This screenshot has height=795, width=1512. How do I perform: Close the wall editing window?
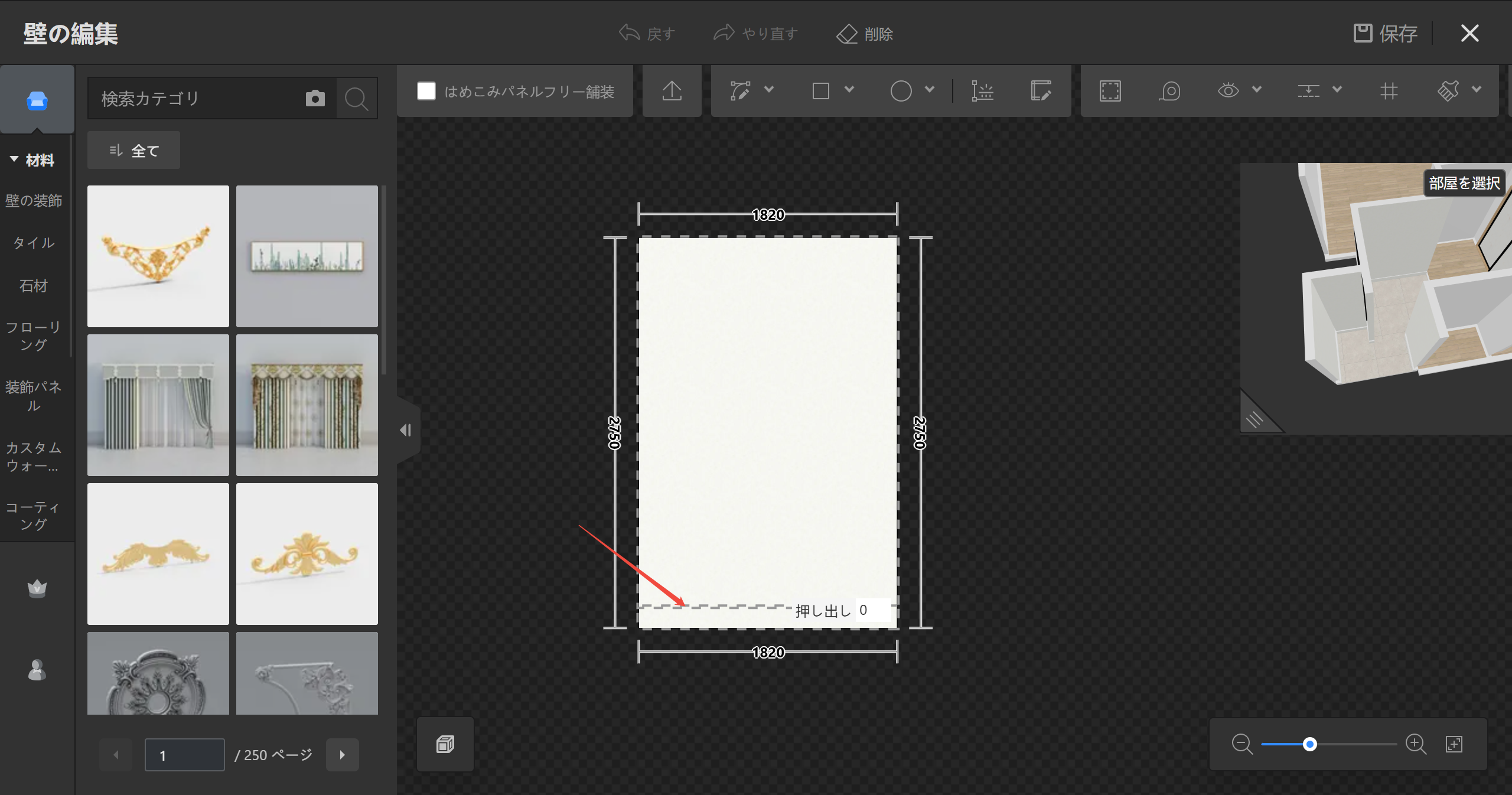click(x=1469, y=34)
